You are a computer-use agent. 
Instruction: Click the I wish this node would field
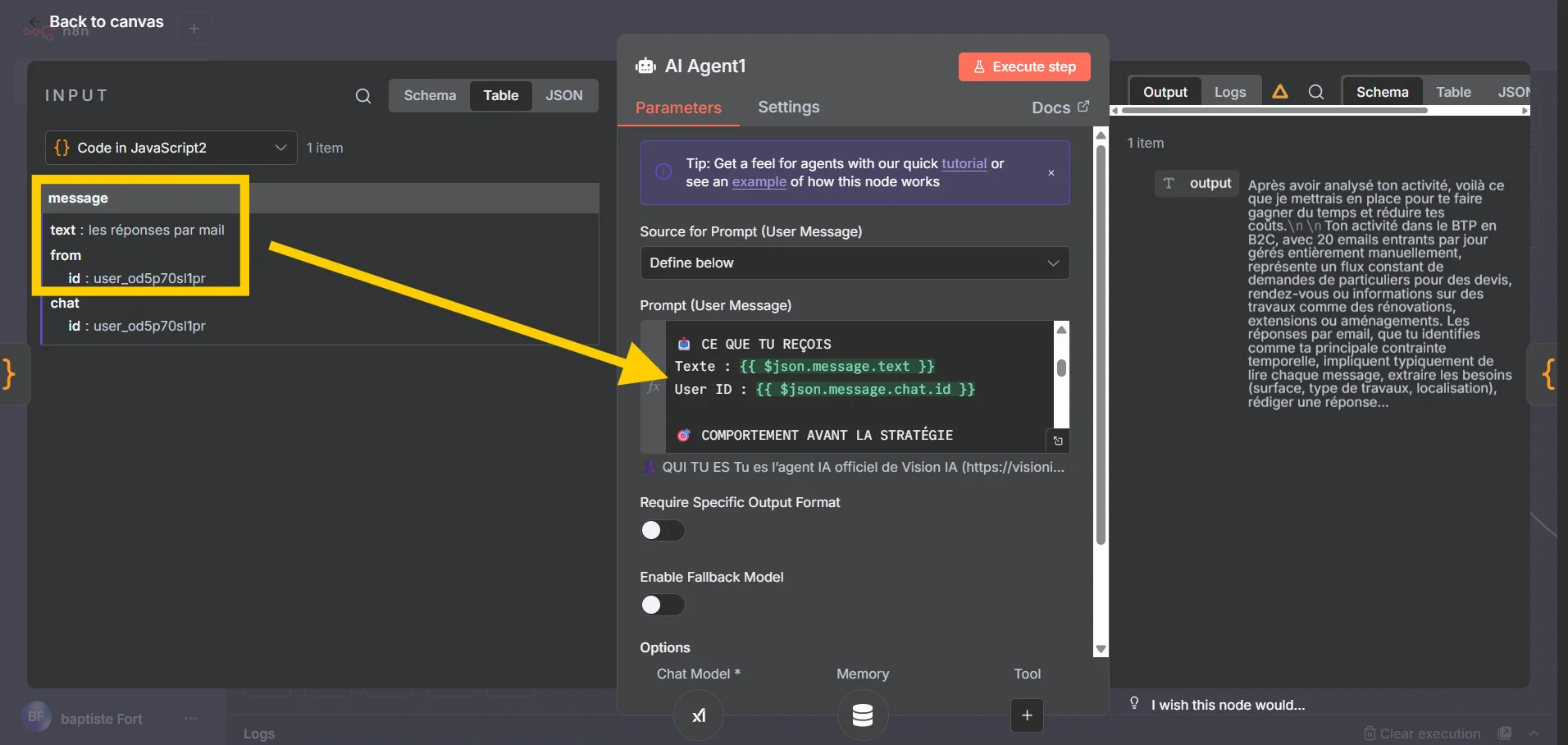click(x=1228, y=704)
